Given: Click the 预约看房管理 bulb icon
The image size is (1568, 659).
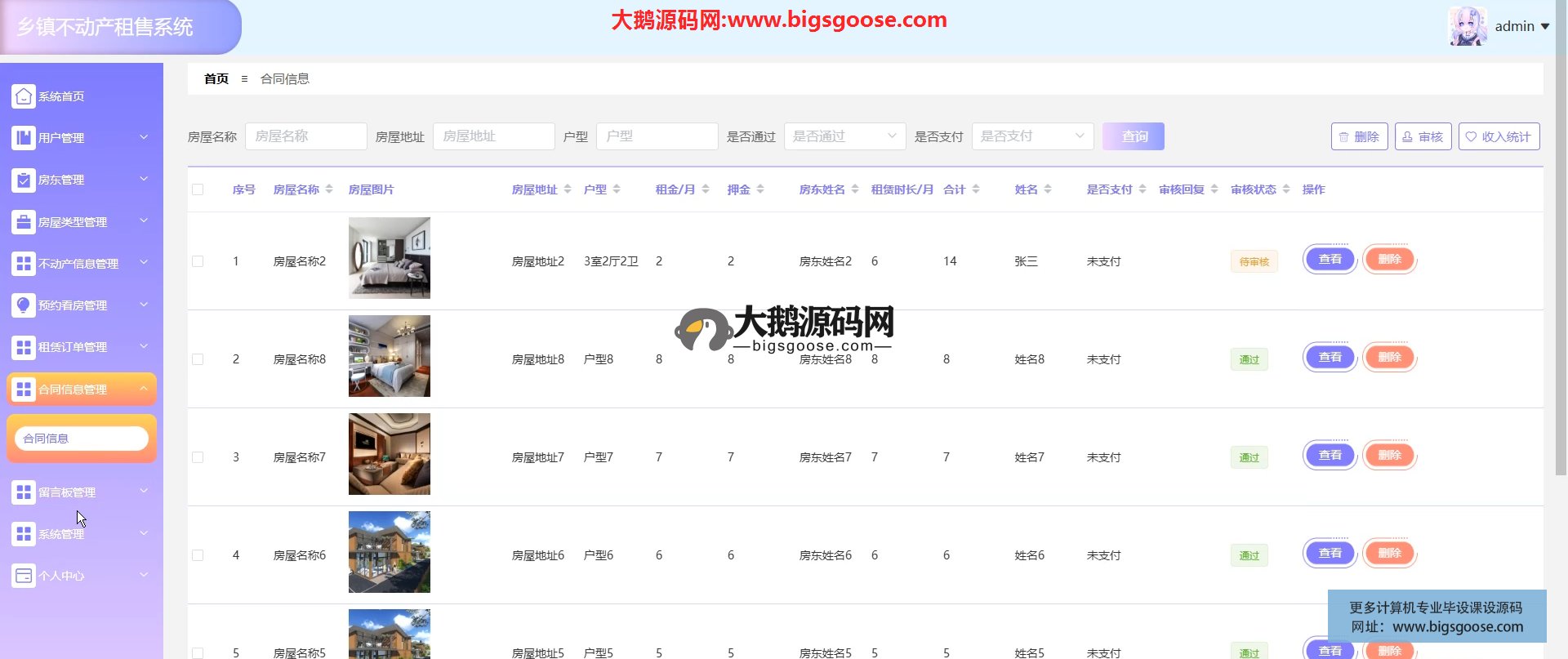Looking at the screenshot, I should pyautogui.click(x=24, y=305).
